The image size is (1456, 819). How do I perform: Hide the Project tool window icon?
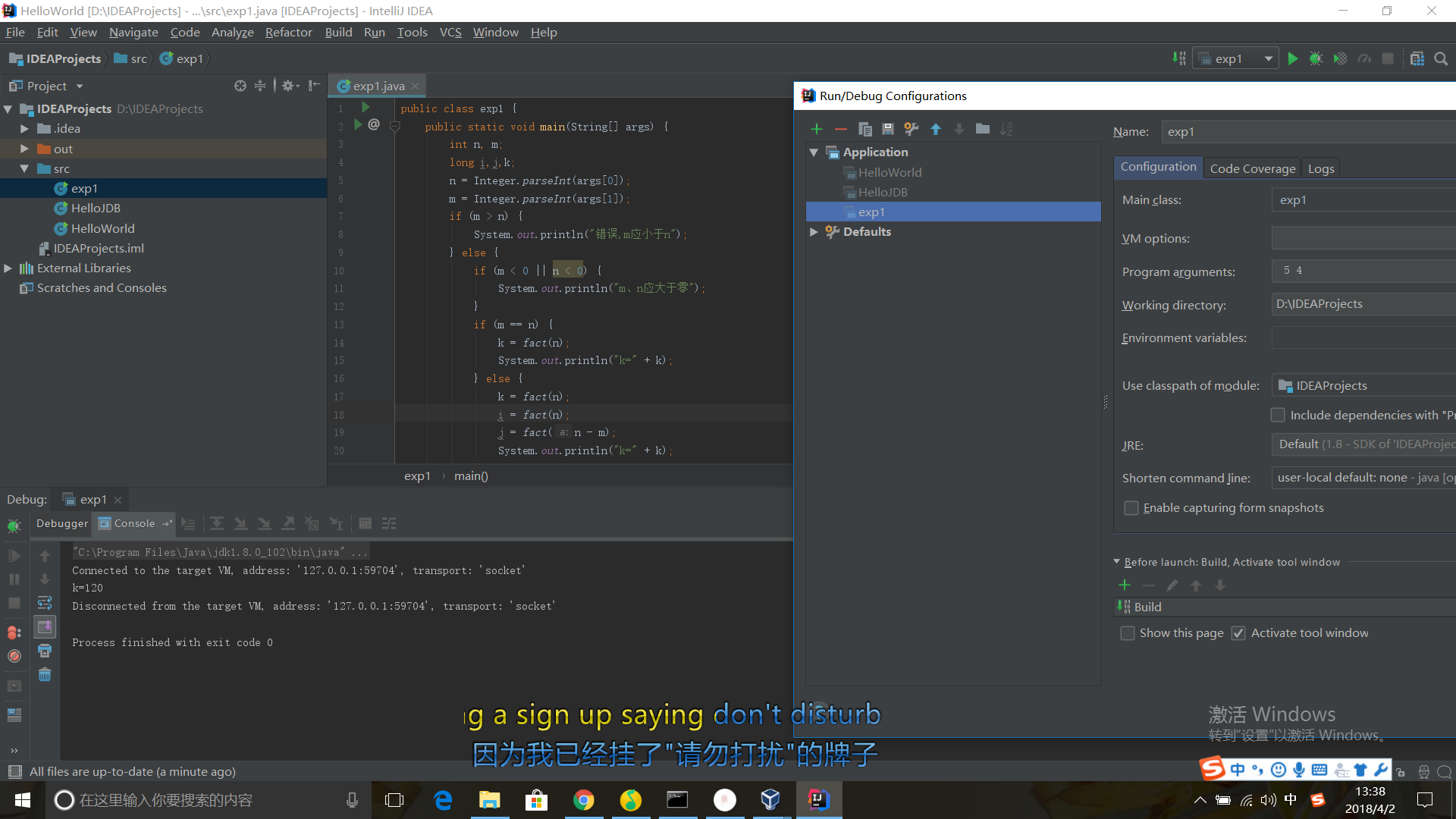(x=315, y=85)
